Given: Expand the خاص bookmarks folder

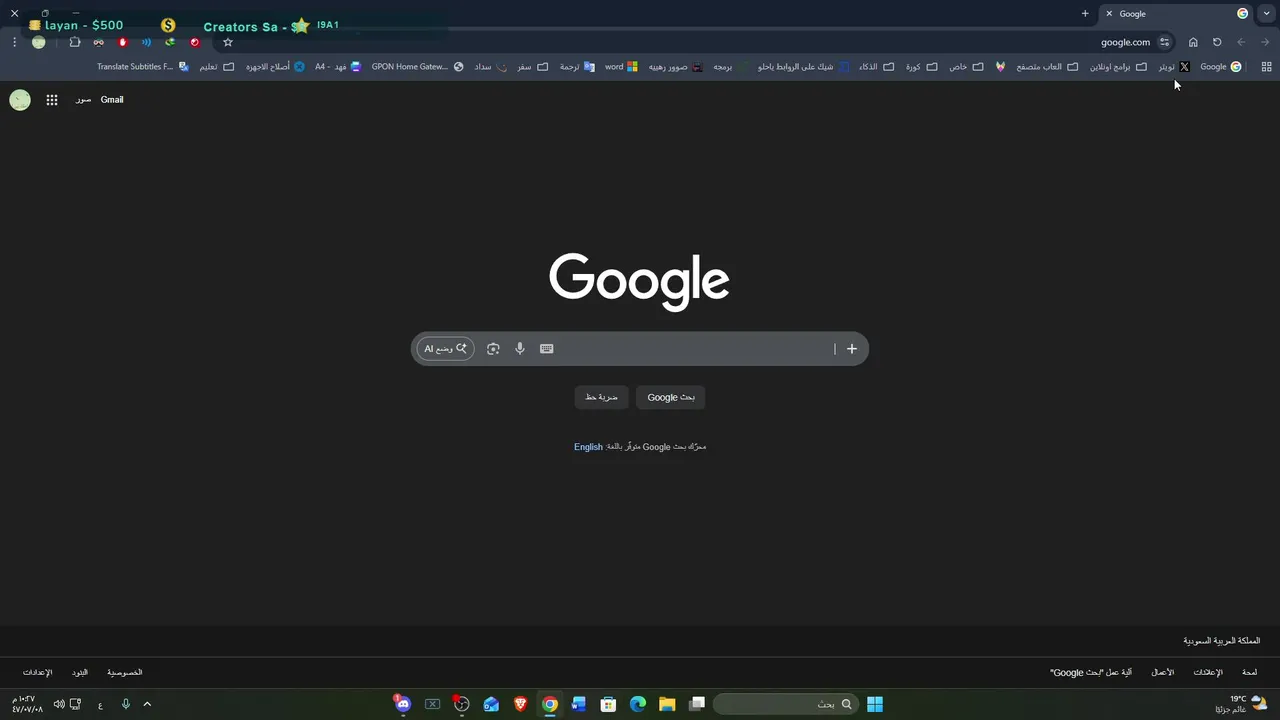Looking at the screenshot, I should pyautogui.click(x=966, y=67).
